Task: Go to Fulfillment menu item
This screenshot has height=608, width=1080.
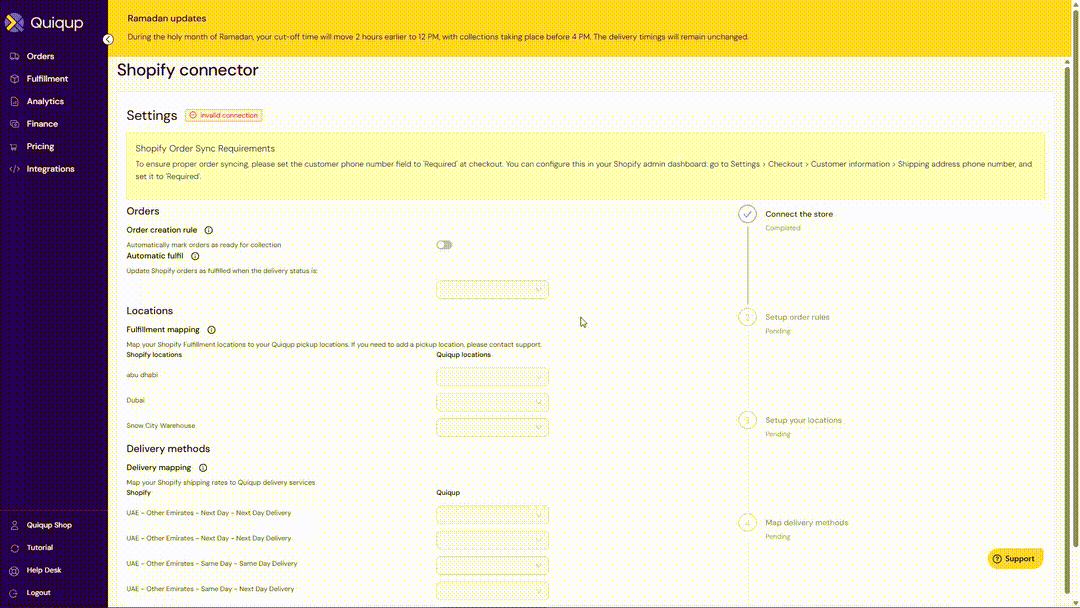Action: click(x=48, y=79)
